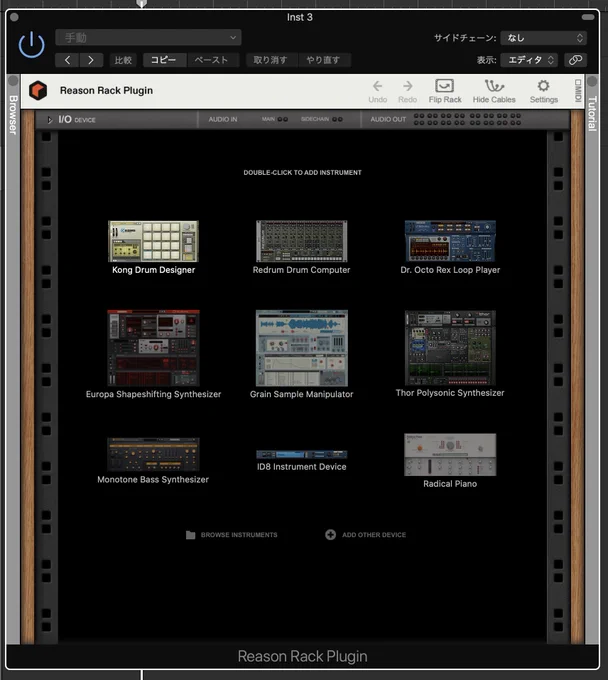
Task: Click the Redrum Drum Computer text label
Action: point(301,270)
